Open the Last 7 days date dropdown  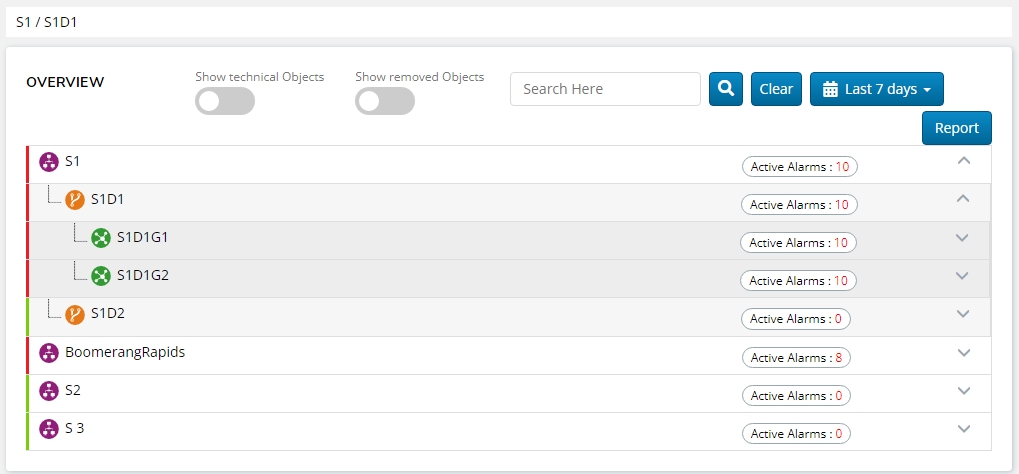(x=876, y=89)
